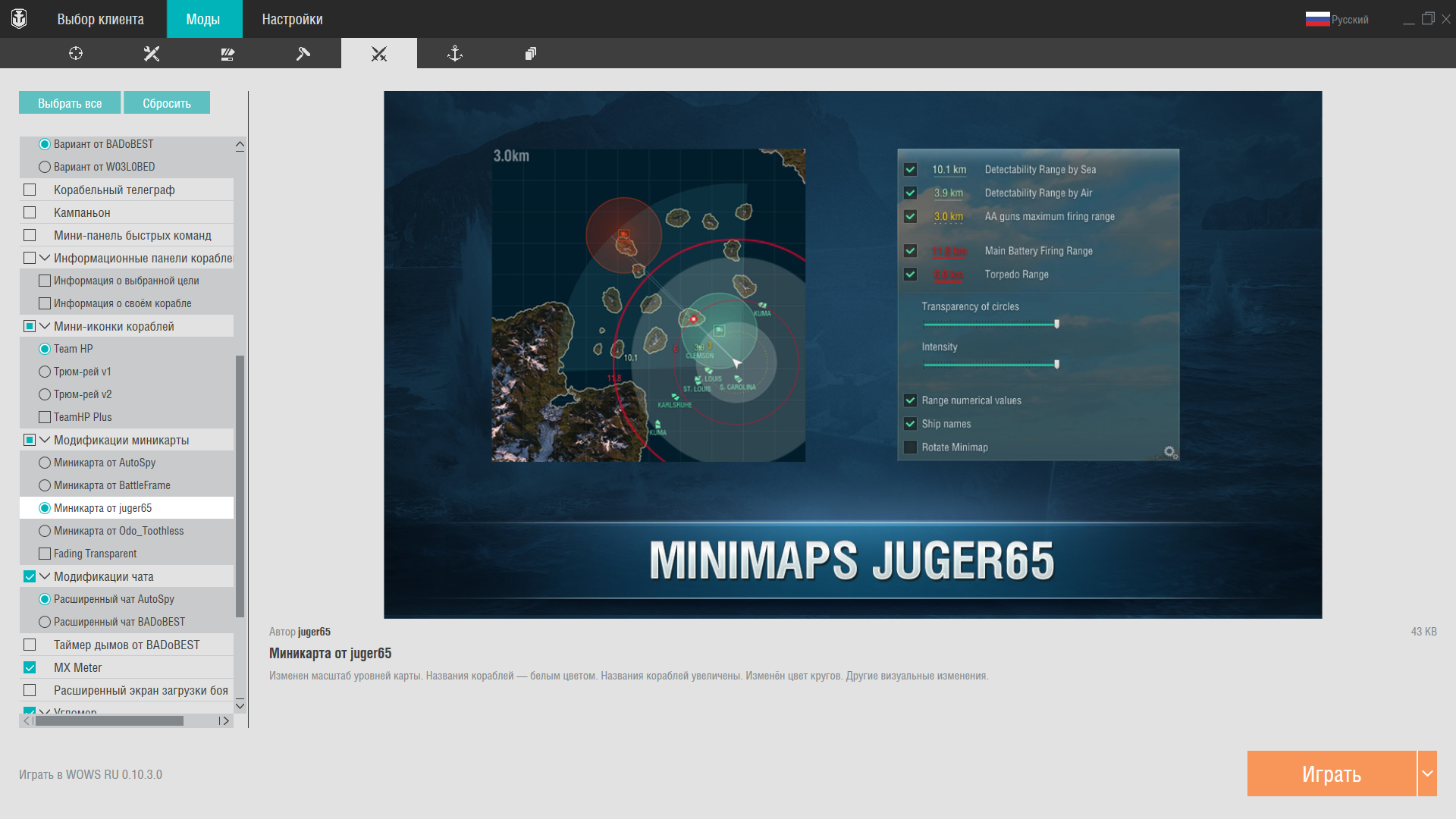Click the Сбросить button
1456x819 pixels.
(167, 102)
